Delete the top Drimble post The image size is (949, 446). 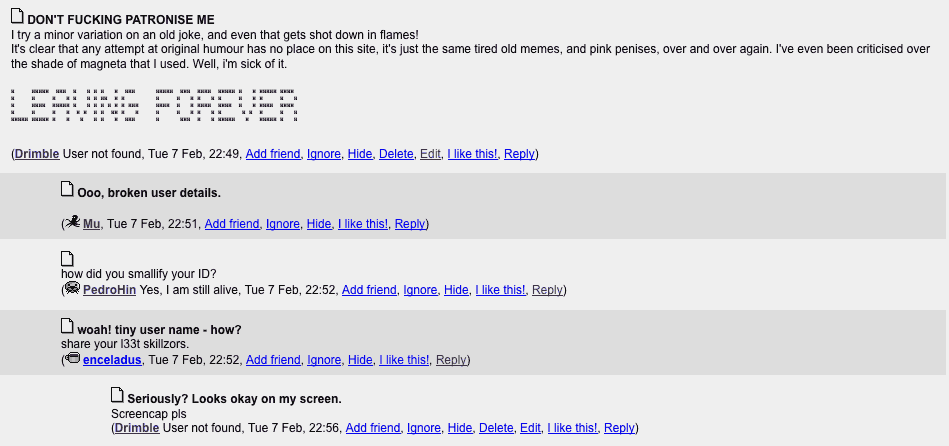point(396,154)
